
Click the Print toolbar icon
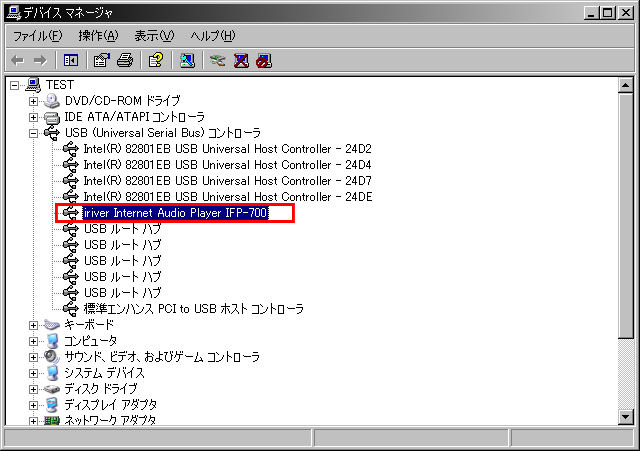125,60
